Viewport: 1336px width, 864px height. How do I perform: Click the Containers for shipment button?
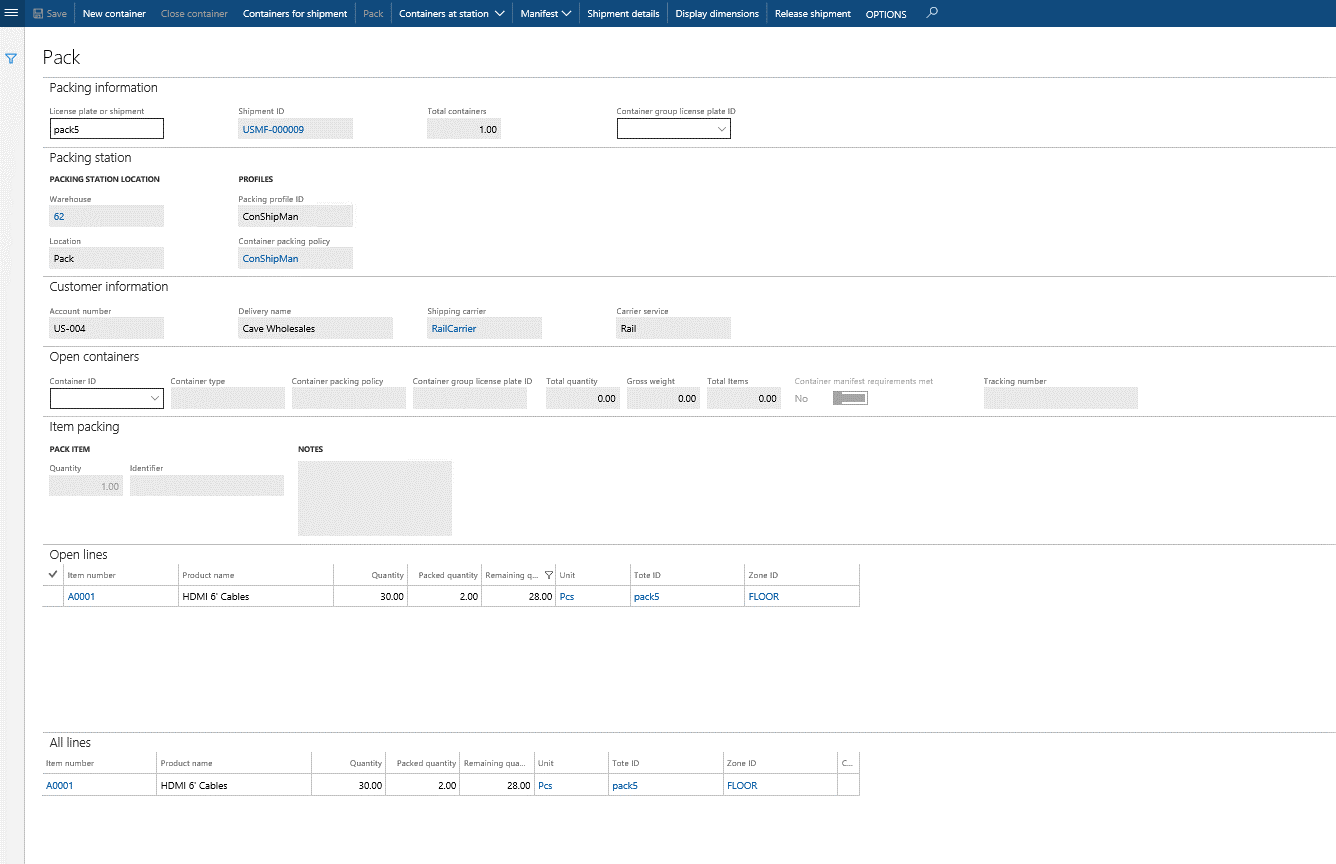pyautogui.click(x=295, y=14)
